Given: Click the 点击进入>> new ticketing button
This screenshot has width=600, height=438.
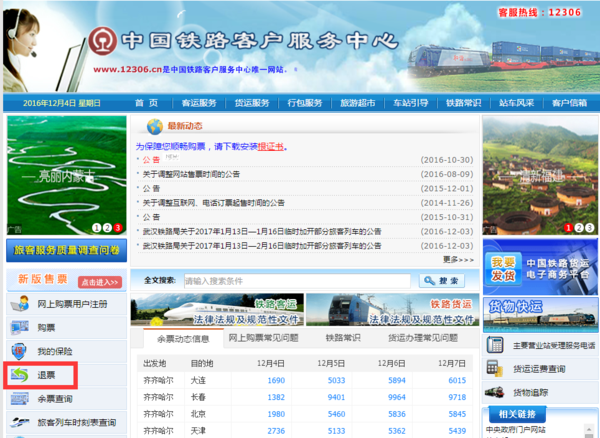Looking at the screenshot, I should tap(100, 282).
